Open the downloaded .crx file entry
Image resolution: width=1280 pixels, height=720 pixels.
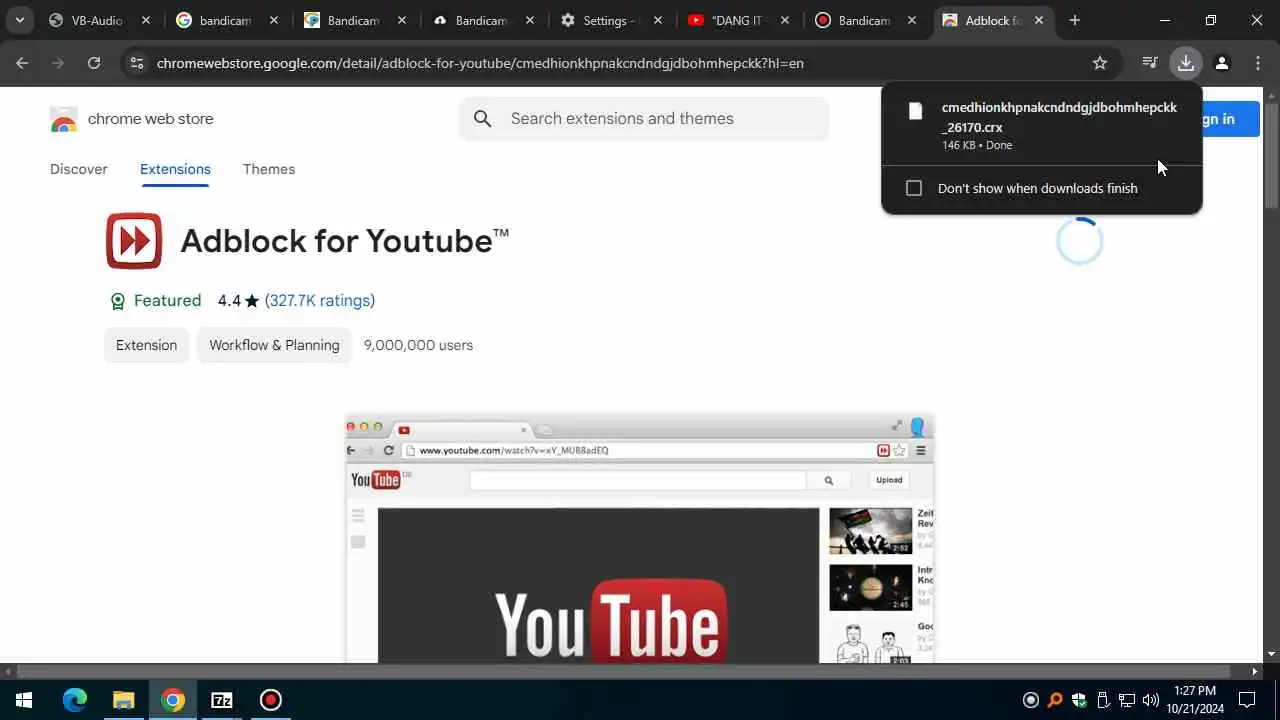1041,125
